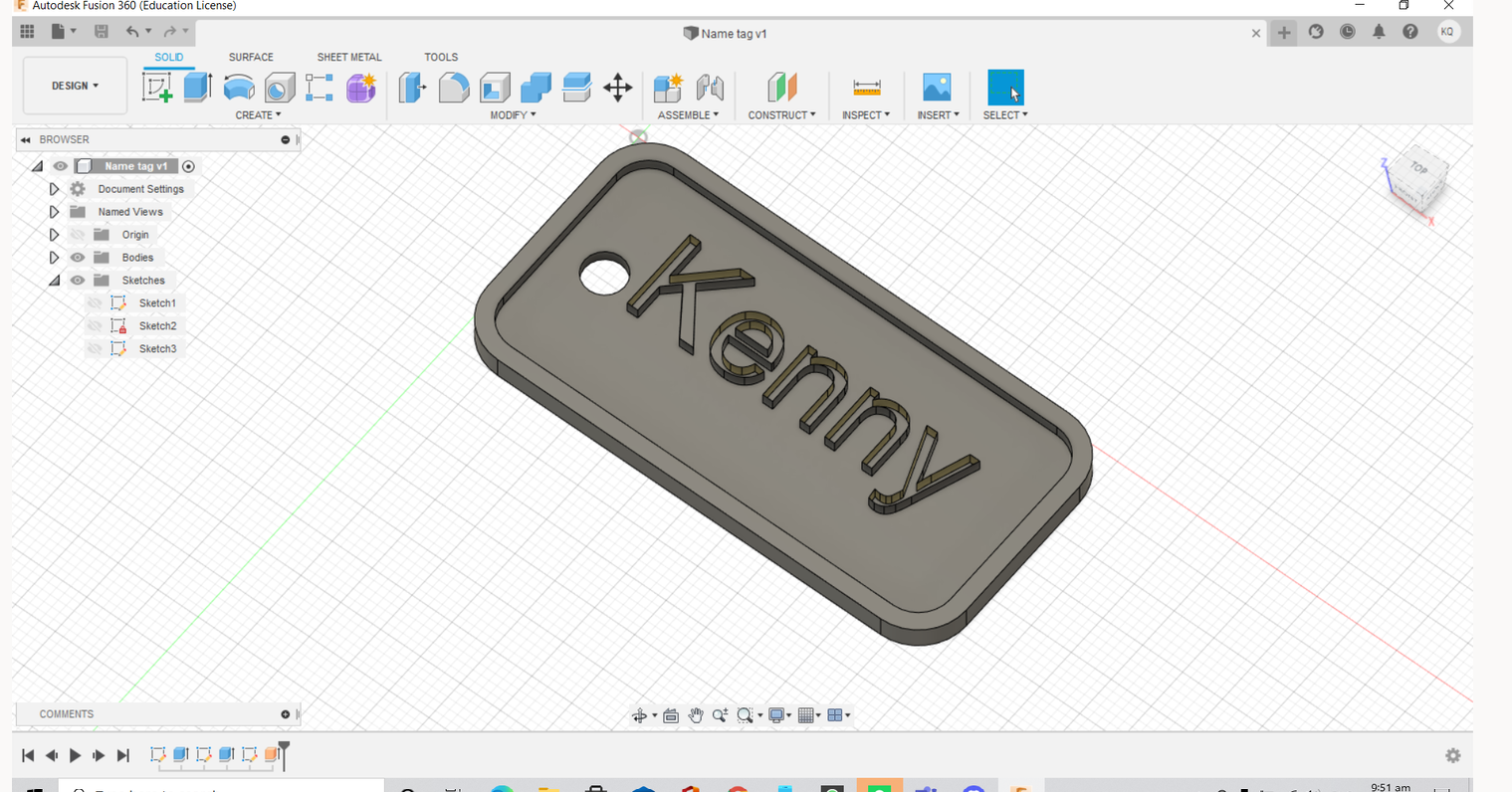Jump to the timeline start
This screenshot has height=792, width=1512.
28,756
